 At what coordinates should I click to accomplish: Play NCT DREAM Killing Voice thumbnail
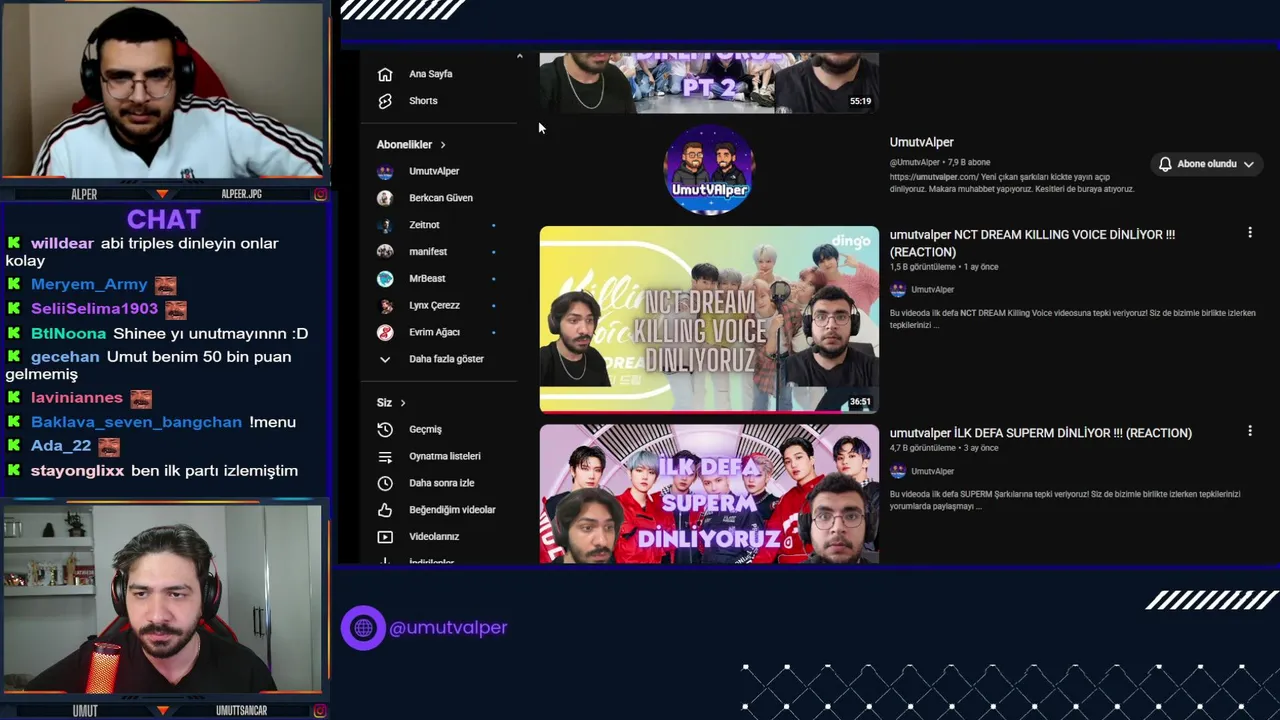(709, 320)
